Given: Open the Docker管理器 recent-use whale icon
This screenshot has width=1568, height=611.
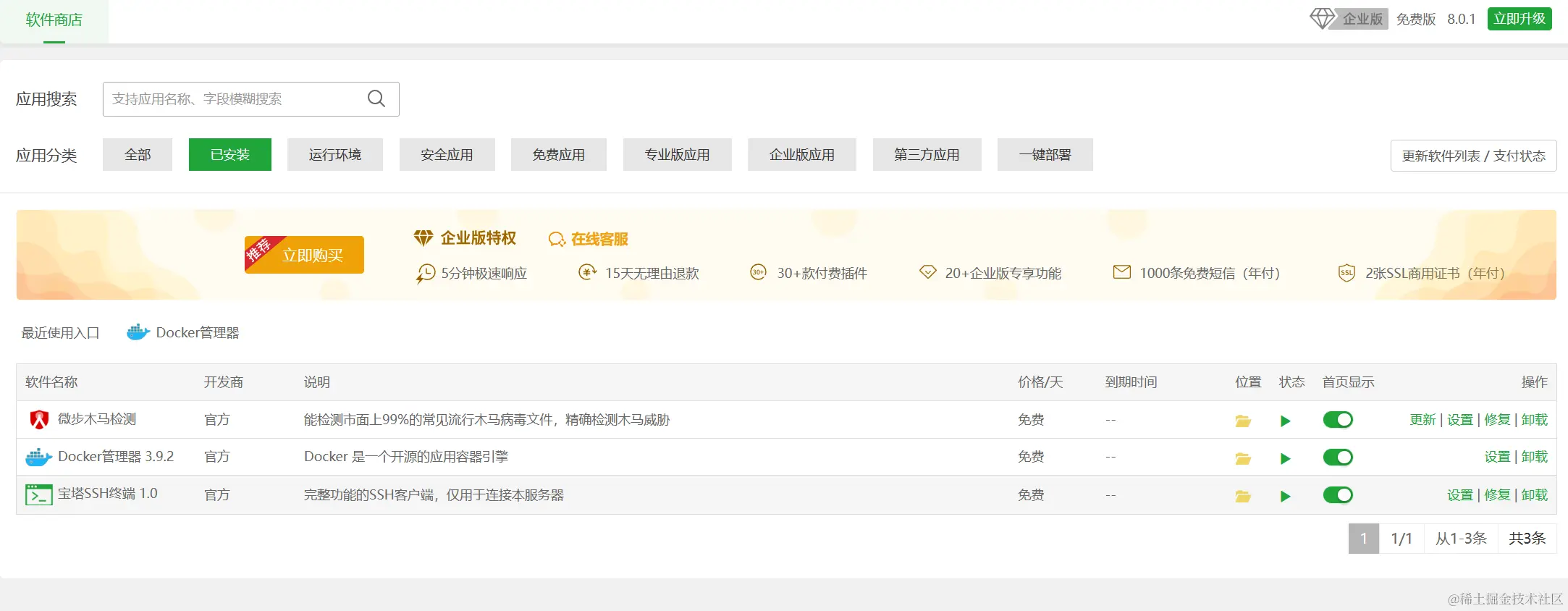Looking at the screenshot, I should 138,332.
